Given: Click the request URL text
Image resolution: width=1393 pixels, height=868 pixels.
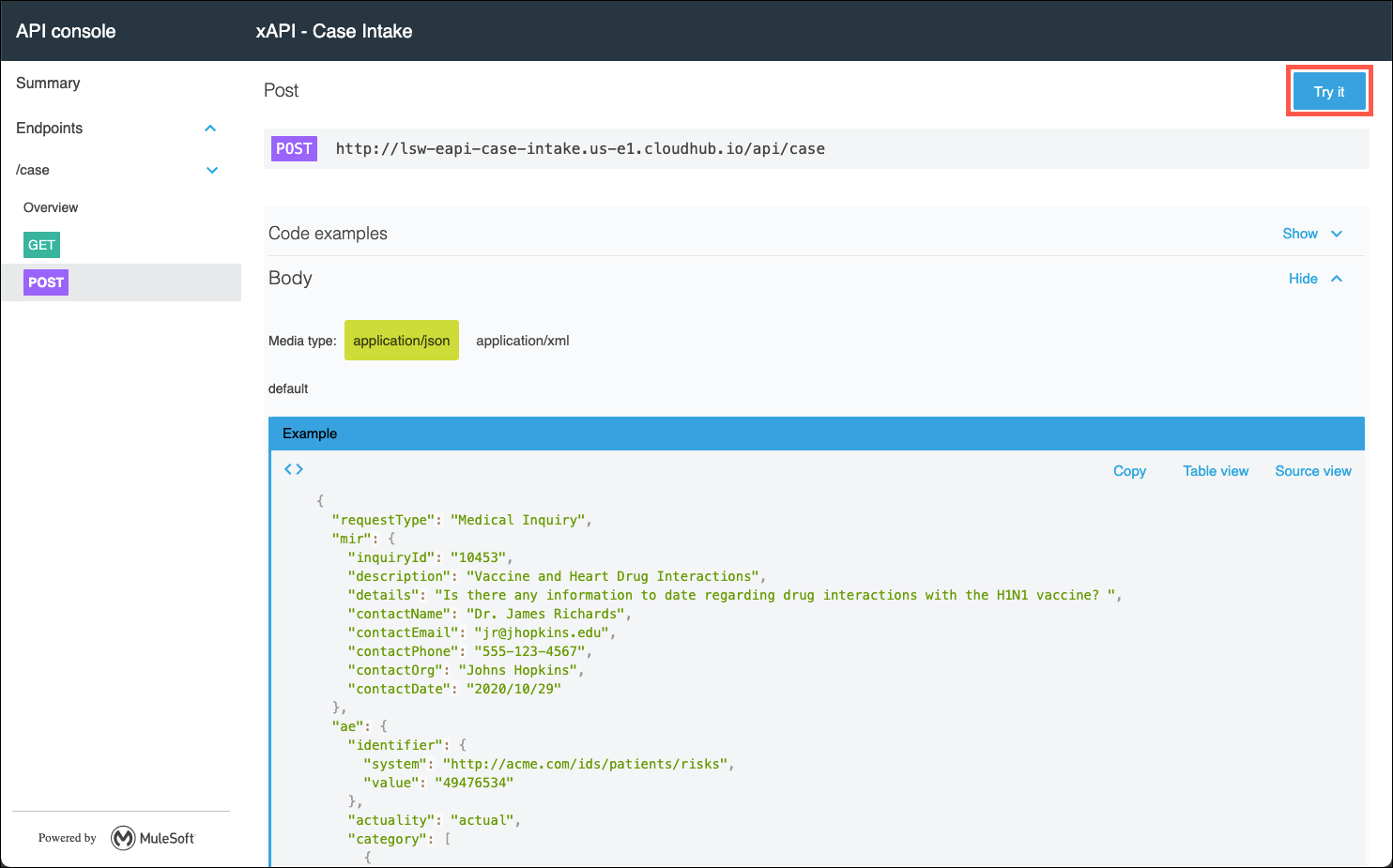Looking at the screenshot, I should coord(580,148).
